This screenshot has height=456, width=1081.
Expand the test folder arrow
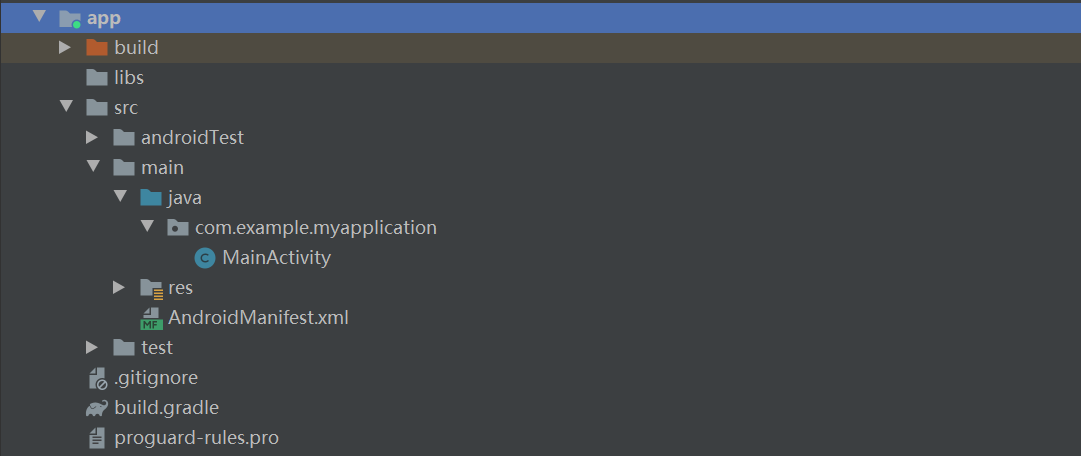pyautogui.click(x=92, y=347)
